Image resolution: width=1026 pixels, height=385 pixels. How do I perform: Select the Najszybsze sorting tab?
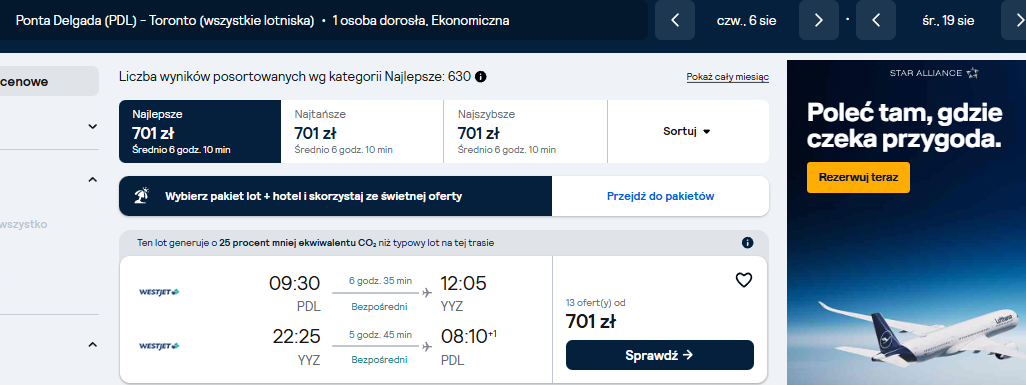point(525,132)
